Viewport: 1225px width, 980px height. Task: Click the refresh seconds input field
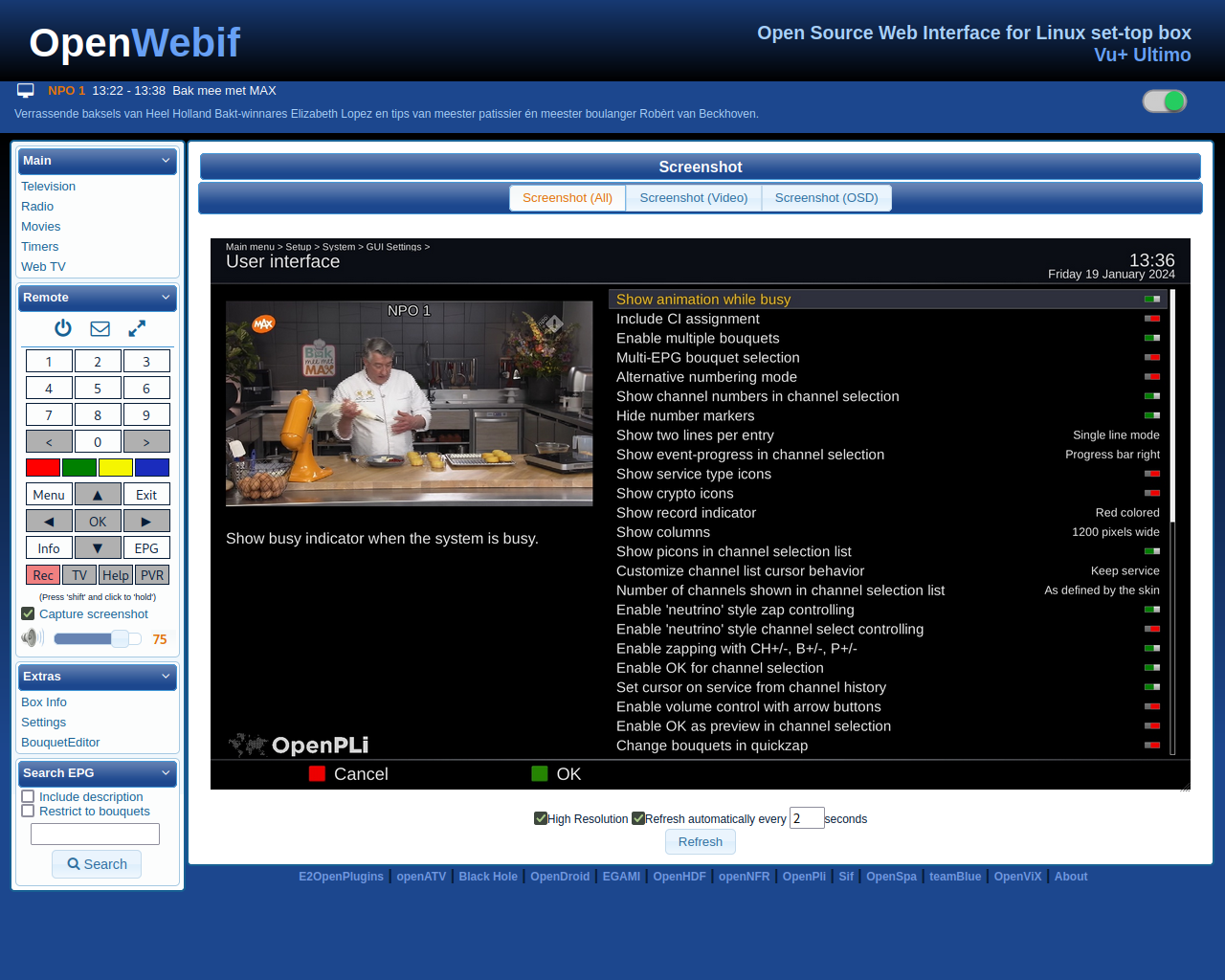tap(807, 818)
